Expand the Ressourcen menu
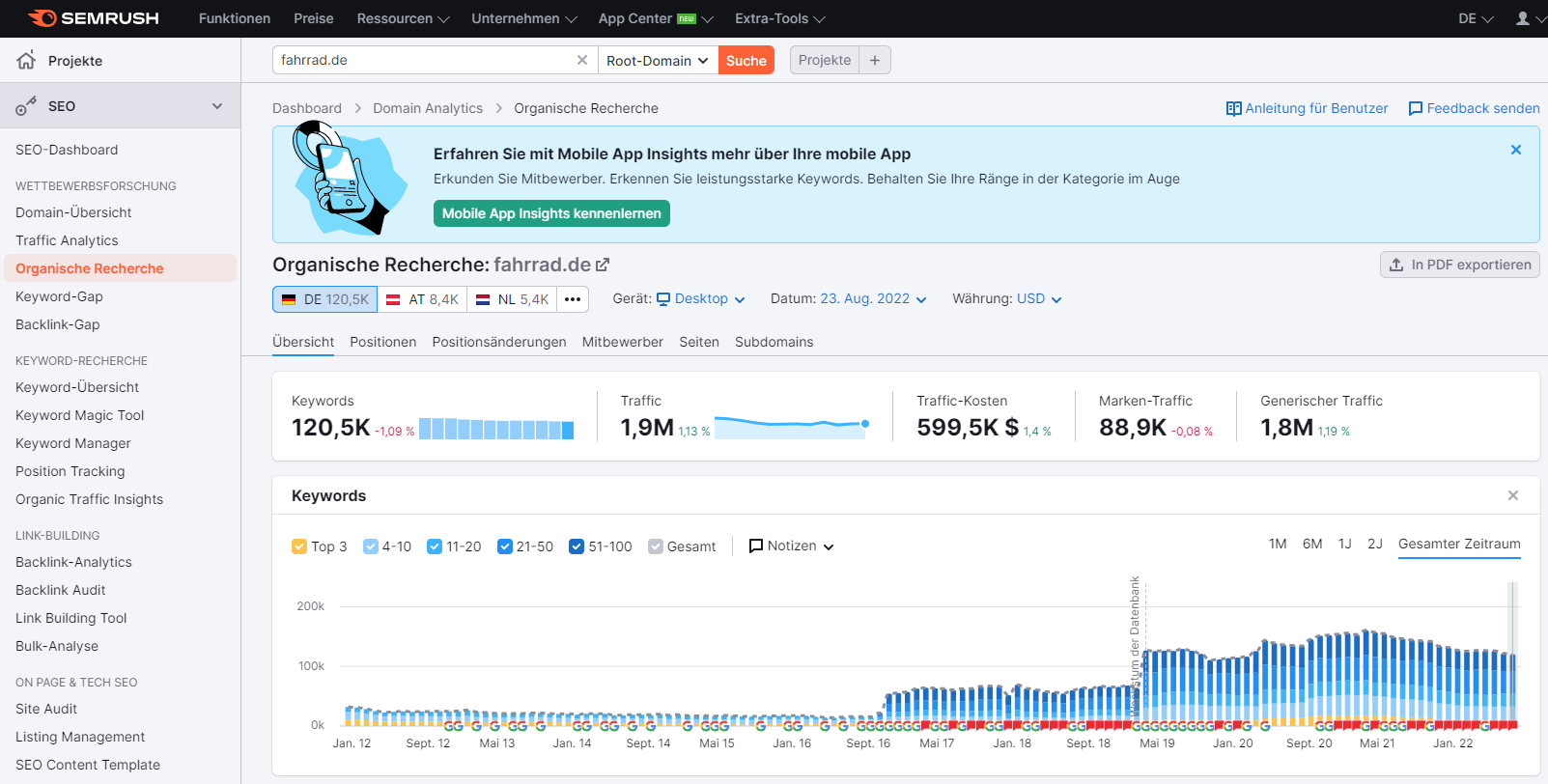 pos(403,18)
